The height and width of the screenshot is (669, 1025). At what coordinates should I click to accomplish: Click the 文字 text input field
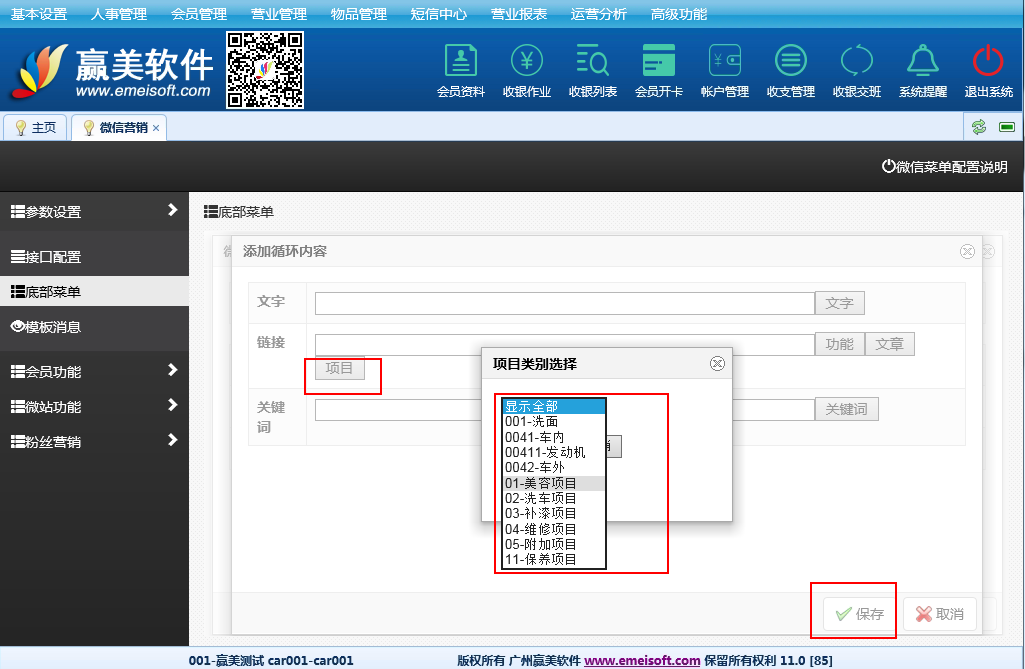click(564, 303)
